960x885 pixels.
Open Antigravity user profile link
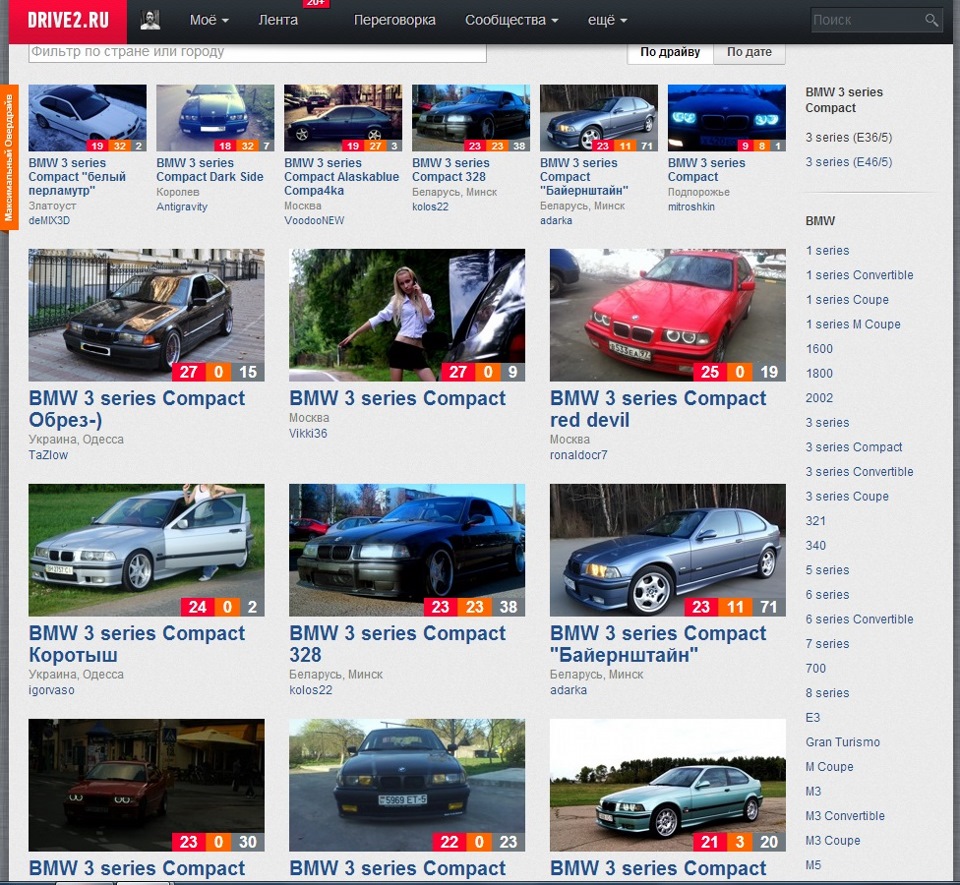pos(182,207)
